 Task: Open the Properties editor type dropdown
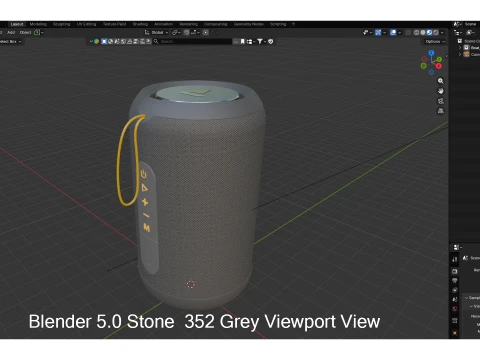tap(457, 247)
